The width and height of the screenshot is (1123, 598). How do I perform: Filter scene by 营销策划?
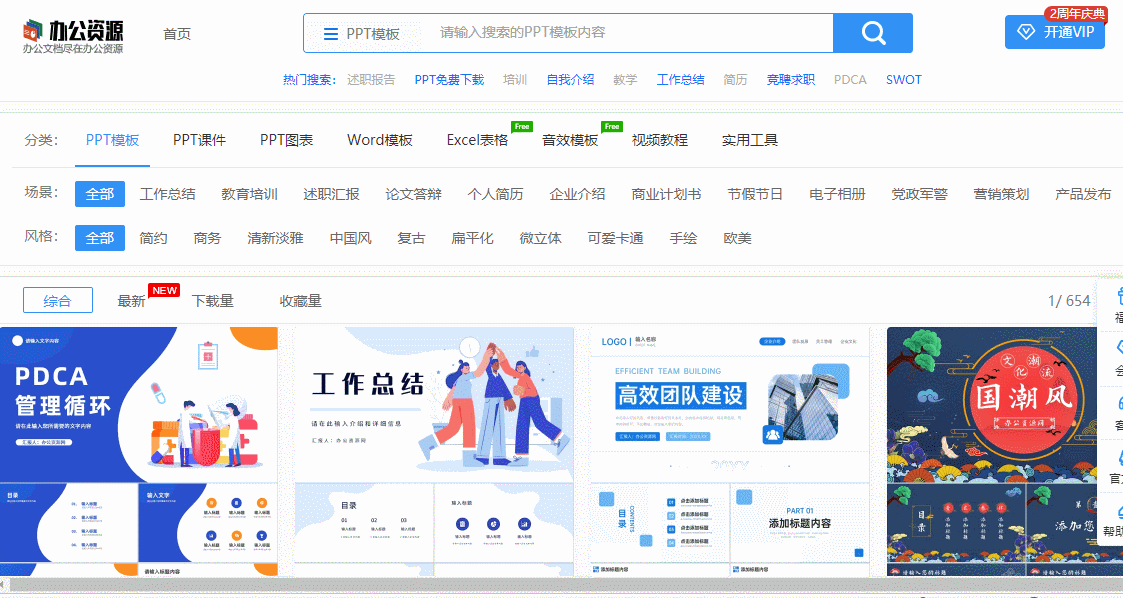[1001, 194]
